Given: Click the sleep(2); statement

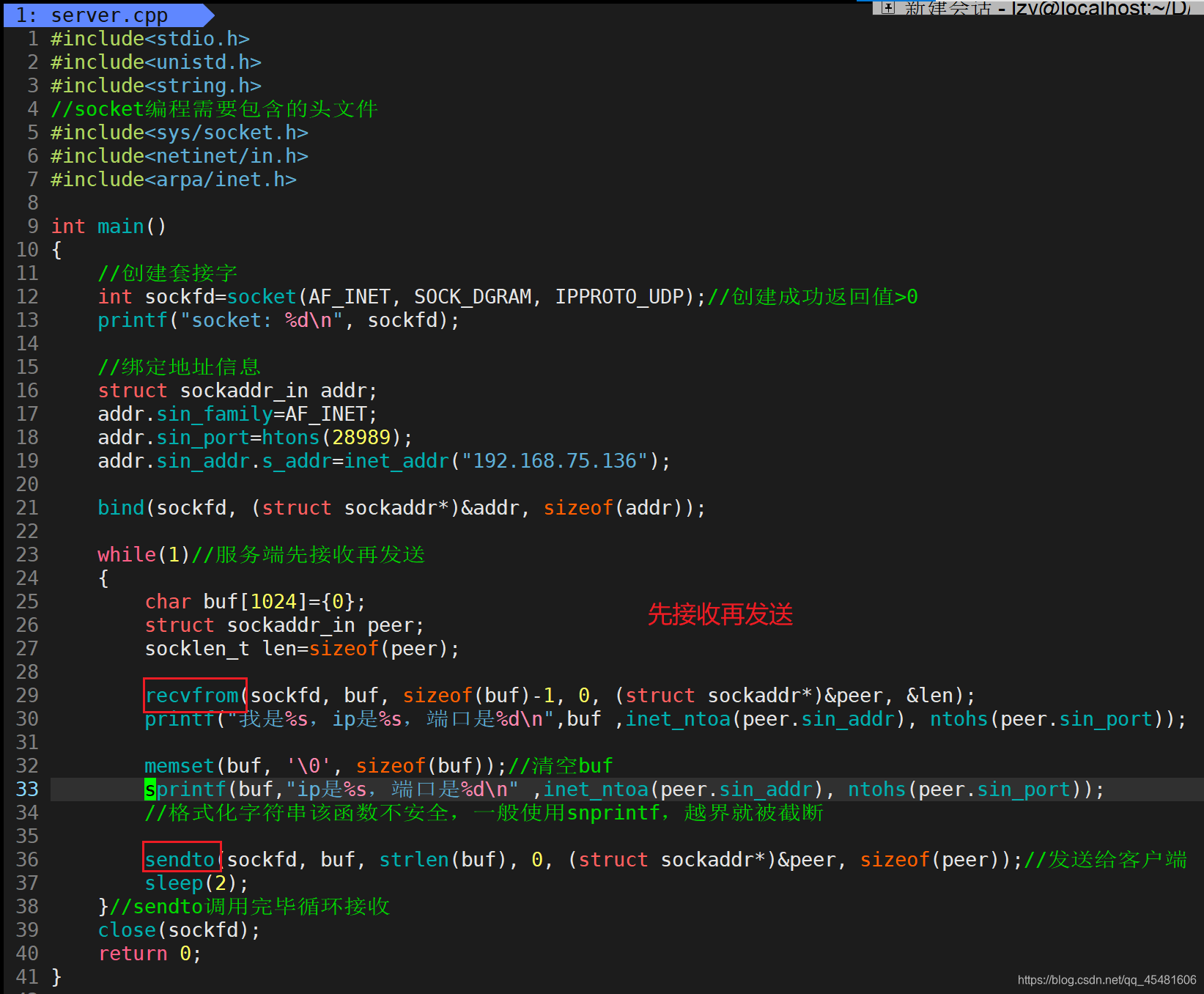Looking at the screenshot, I should (x=196, y=883).
